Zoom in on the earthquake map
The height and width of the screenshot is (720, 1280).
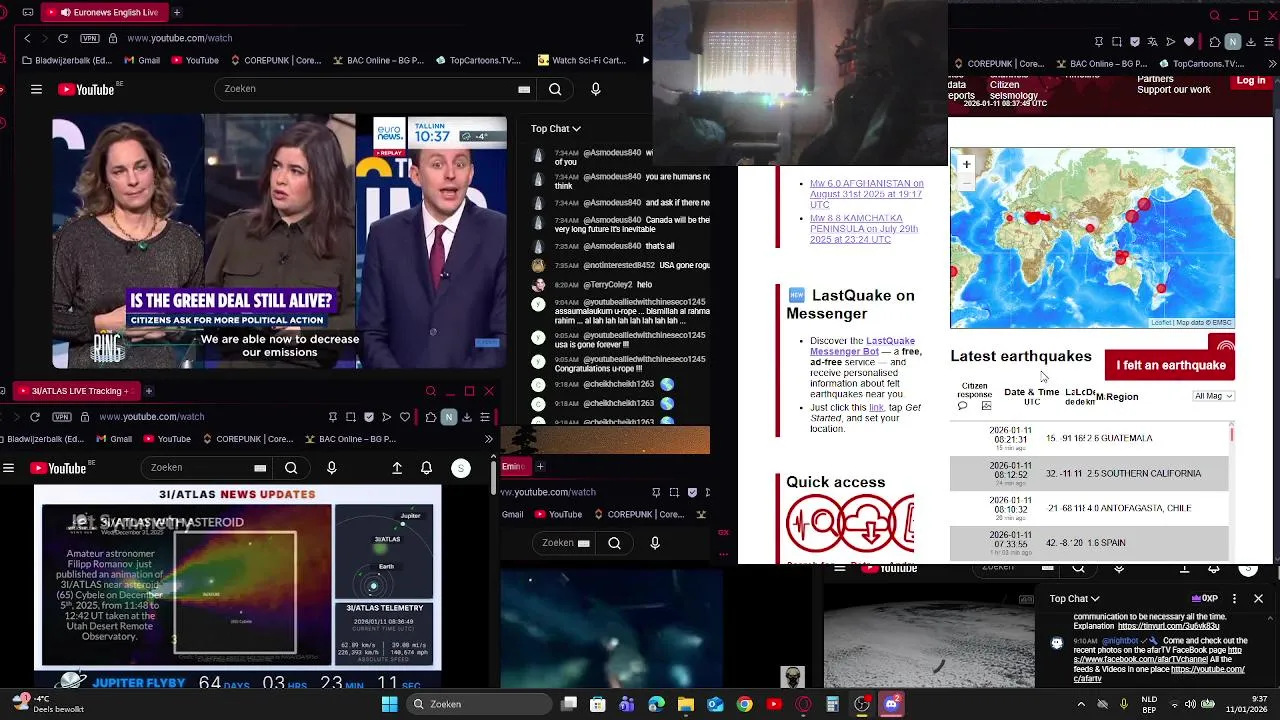click(x=966, y=164)
